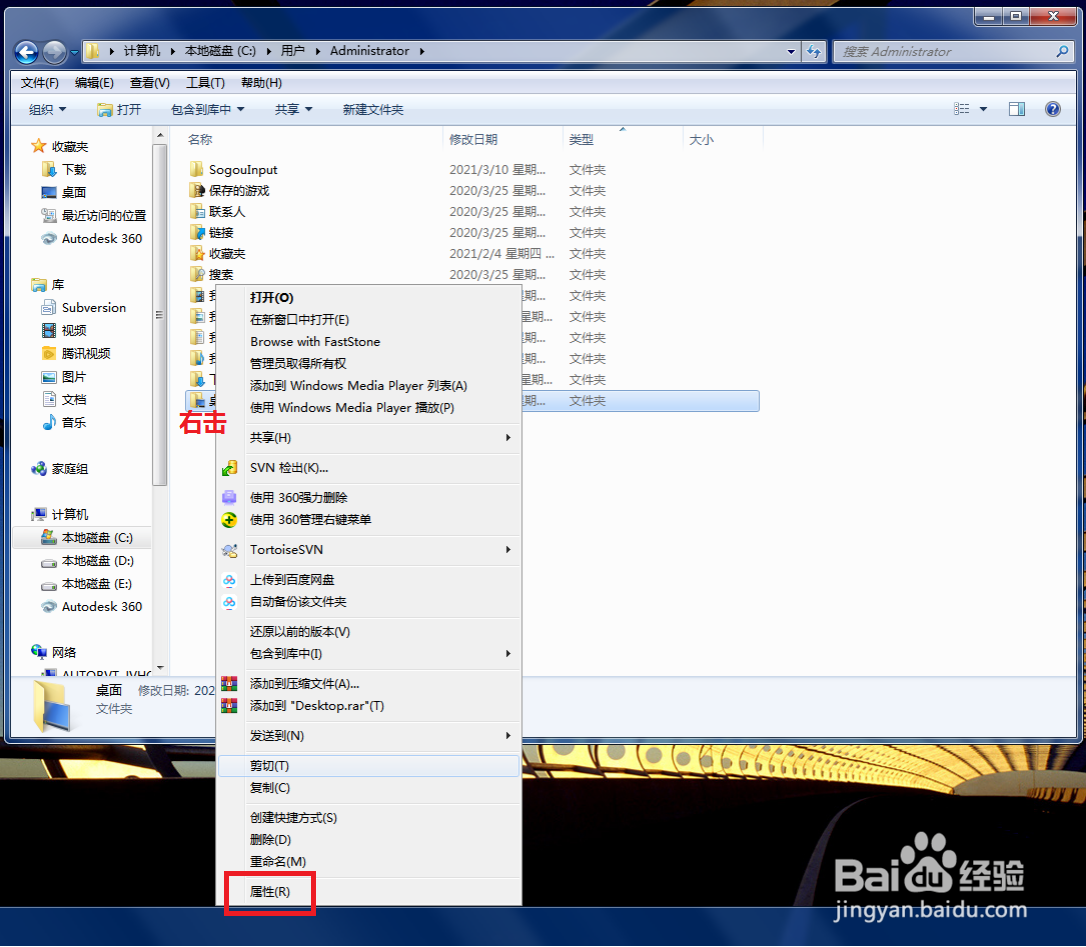Select the 链接 folder icon
Viewport: 1086px width, 947px height.
[x=197, y=232]
